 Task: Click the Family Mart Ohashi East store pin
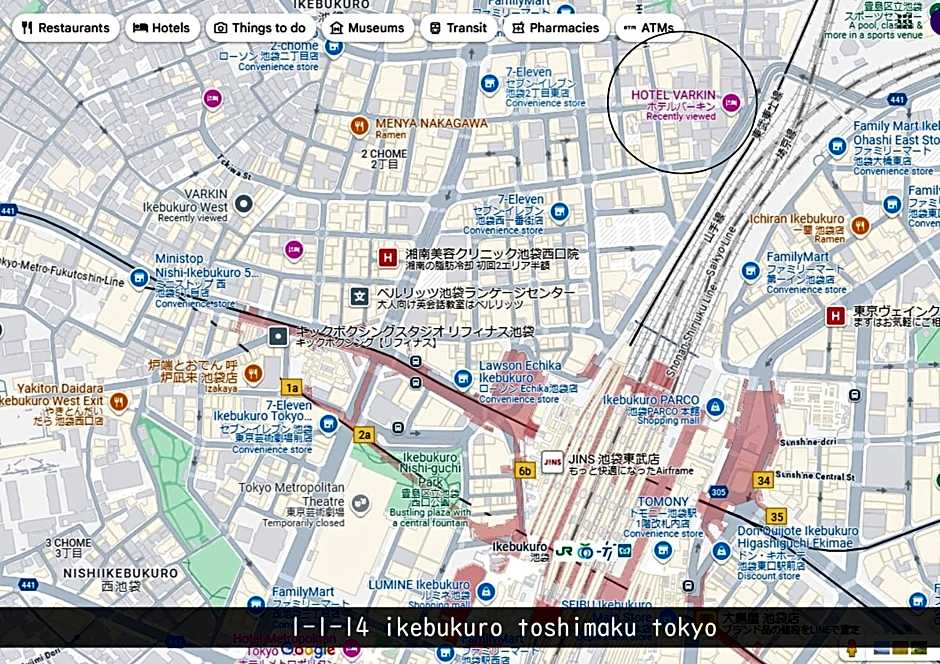coord(837,147)
